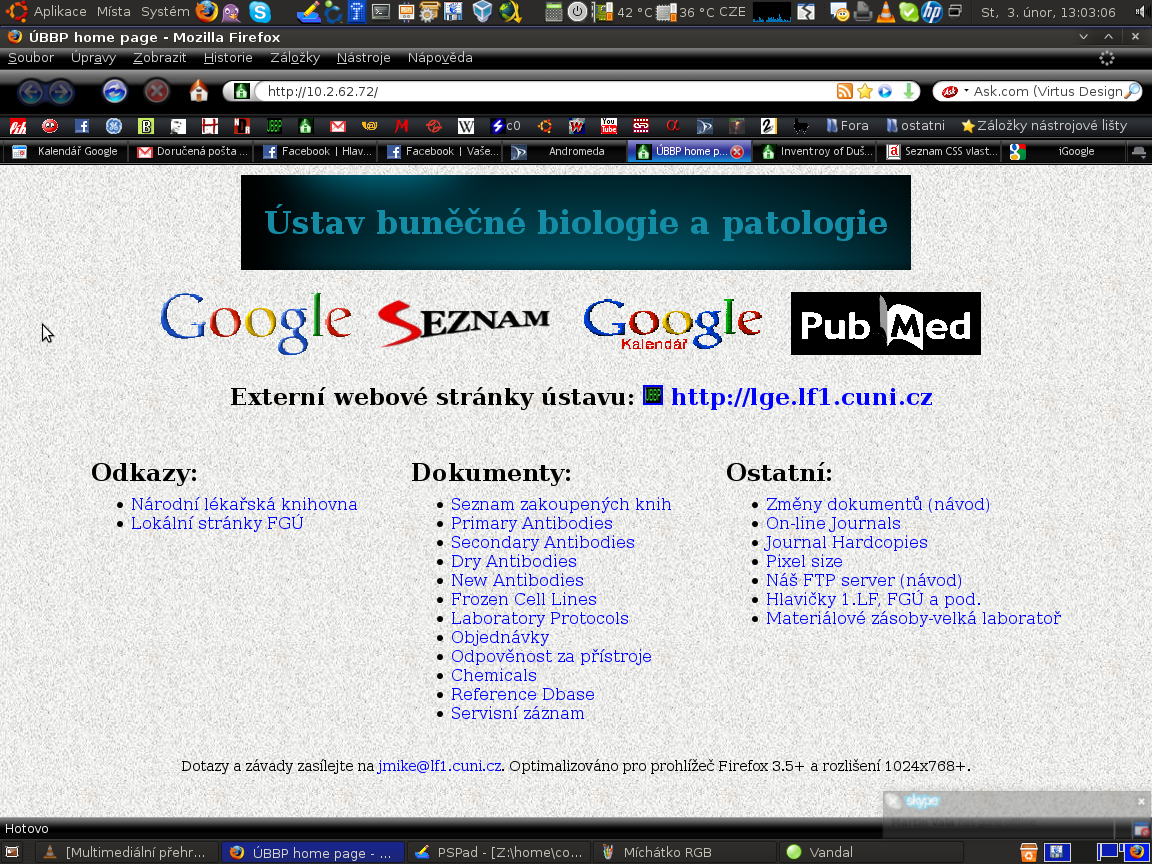Open the Historie menu
This screenshot has height=864, width=1152.
[228, 58]
